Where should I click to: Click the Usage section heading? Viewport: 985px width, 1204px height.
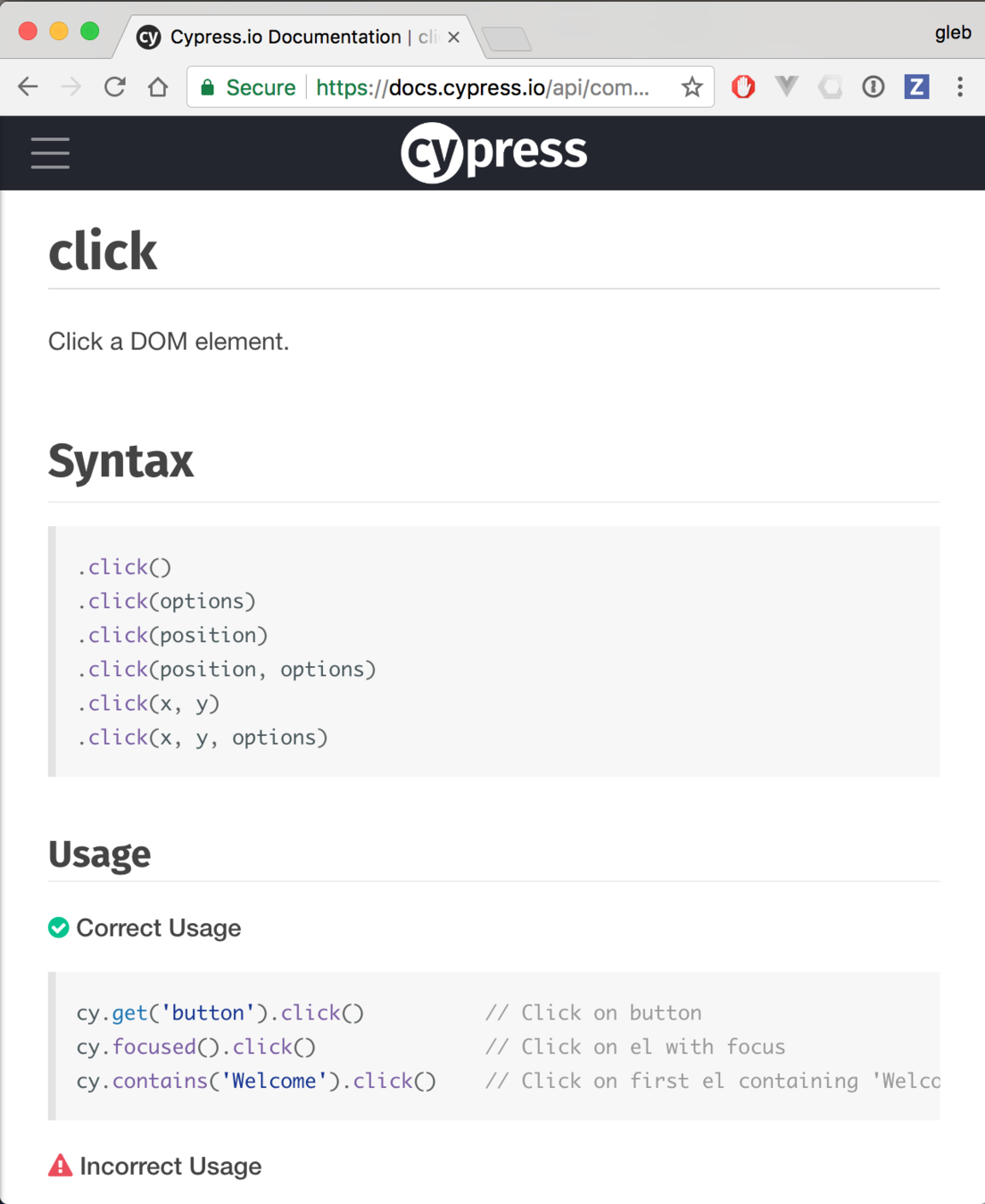(99, 854)
